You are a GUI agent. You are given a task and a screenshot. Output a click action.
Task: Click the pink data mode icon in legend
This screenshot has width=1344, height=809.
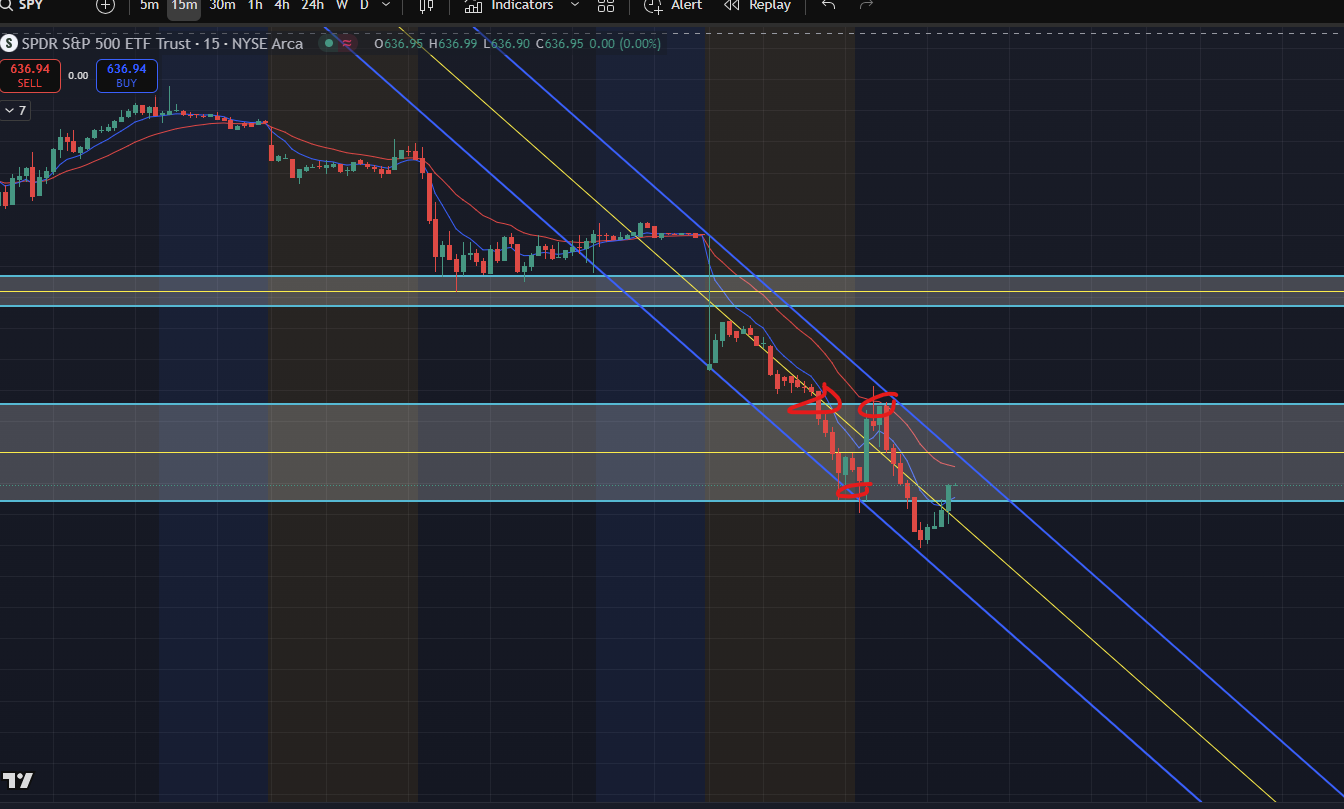[x=348, y=44]
